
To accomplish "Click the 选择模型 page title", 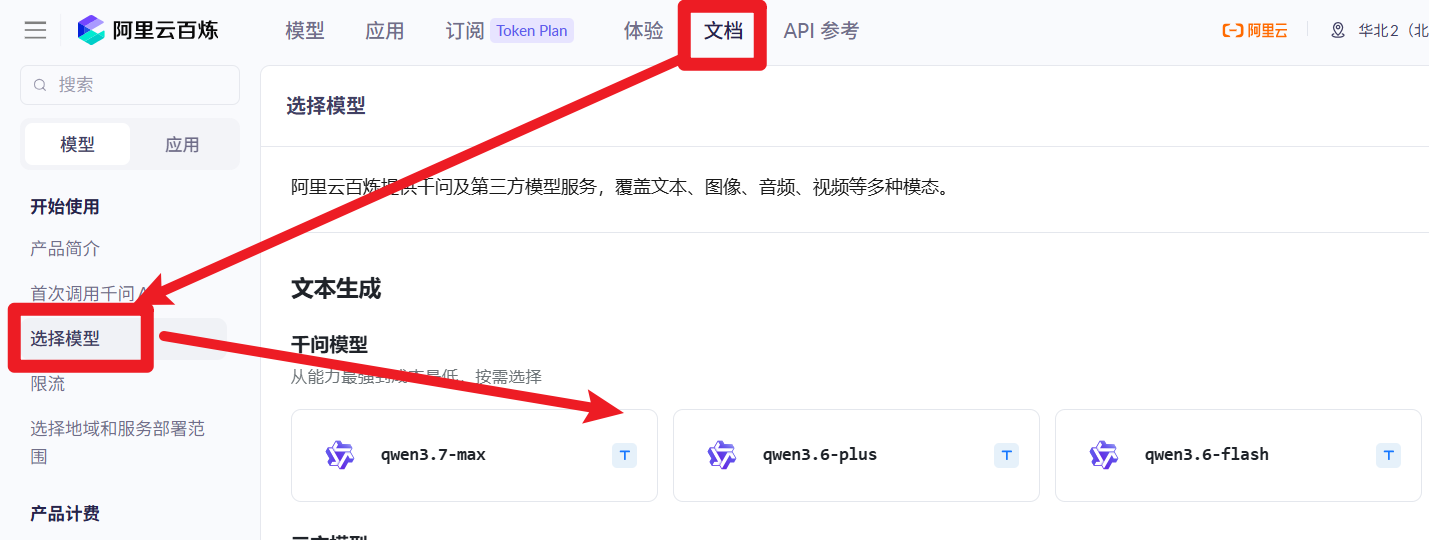I will click(x=326, y=106).
